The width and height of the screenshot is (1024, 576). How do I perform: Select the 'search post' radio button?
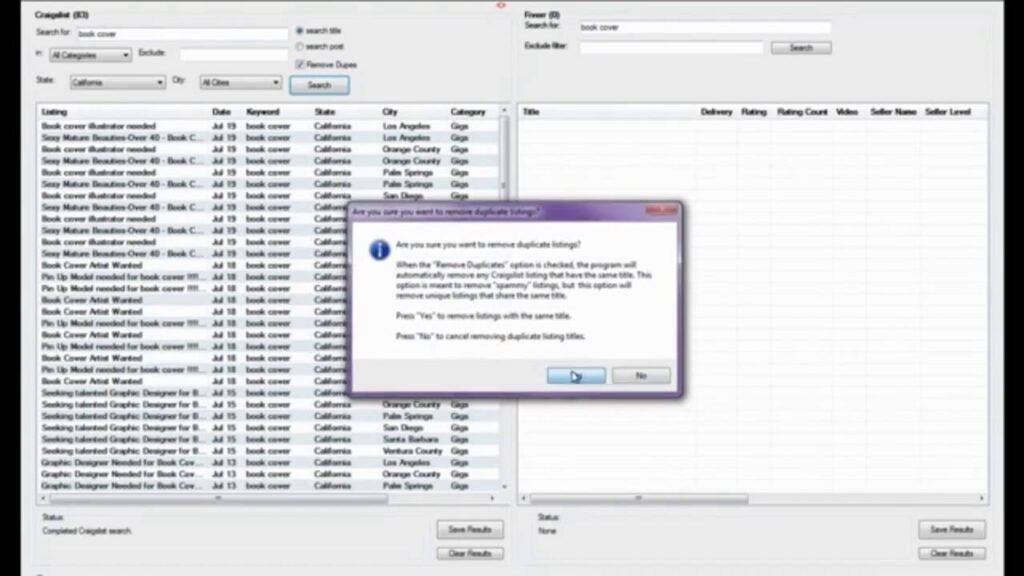pyautogui.click(x=300, y=47)
